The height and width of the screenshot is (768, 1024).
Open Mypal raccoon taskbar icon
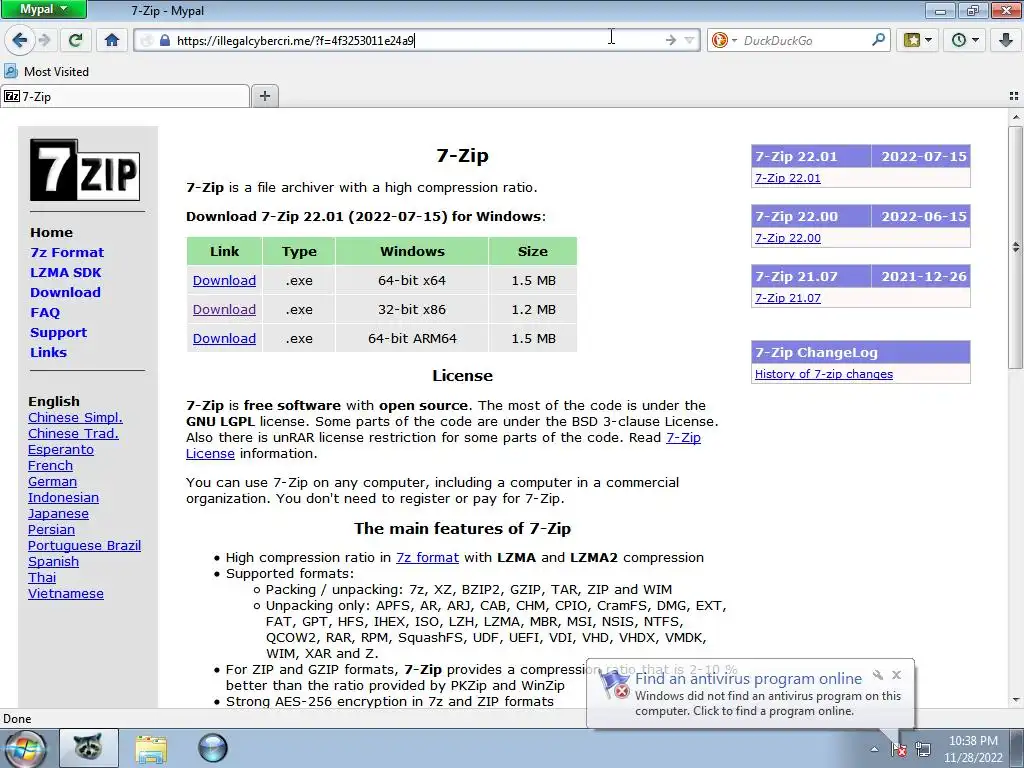pos(89,748)
